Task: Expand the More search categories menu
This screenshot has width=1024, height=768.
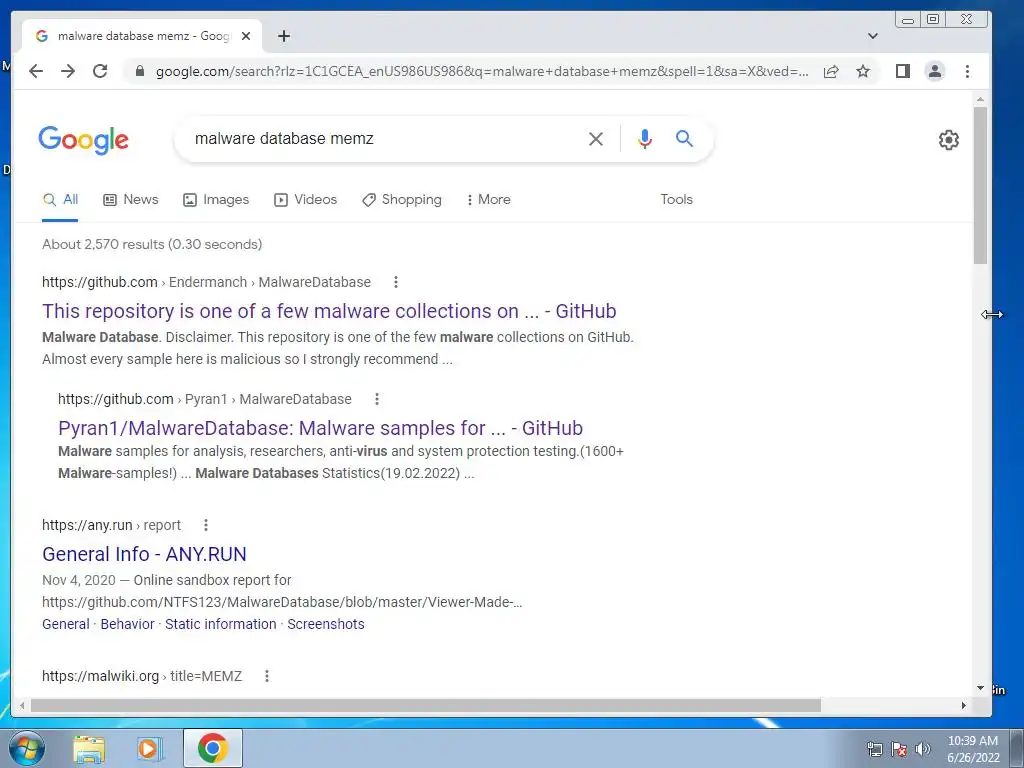Action: [x=488, y=200]
